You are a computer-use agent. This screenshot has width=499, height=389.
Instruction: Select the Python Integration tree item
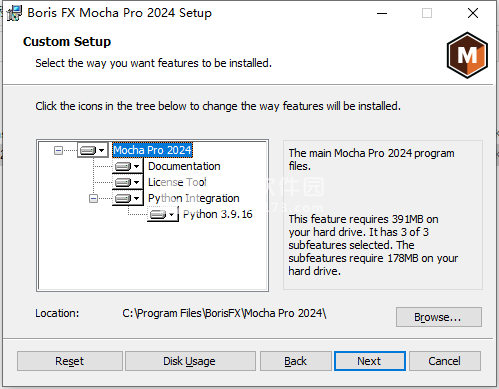194,198
